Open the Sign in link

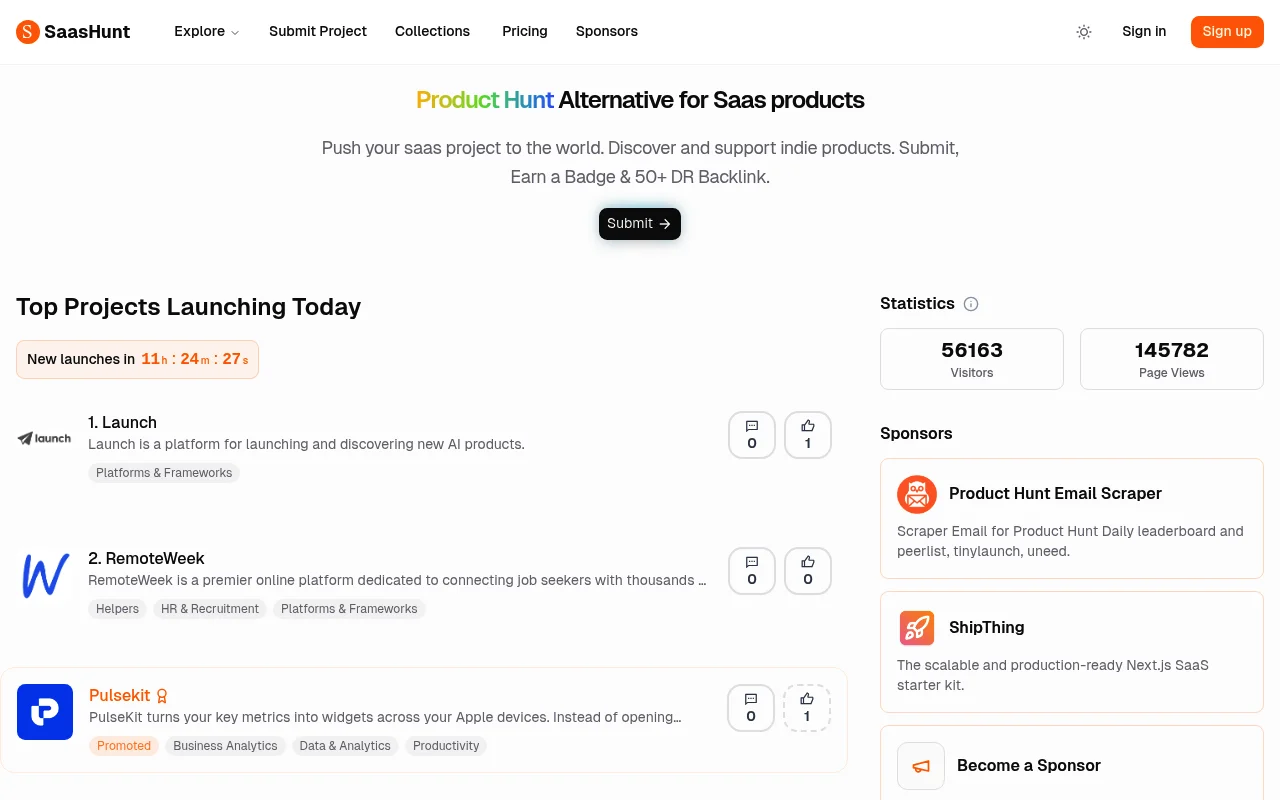point(1144,32)
